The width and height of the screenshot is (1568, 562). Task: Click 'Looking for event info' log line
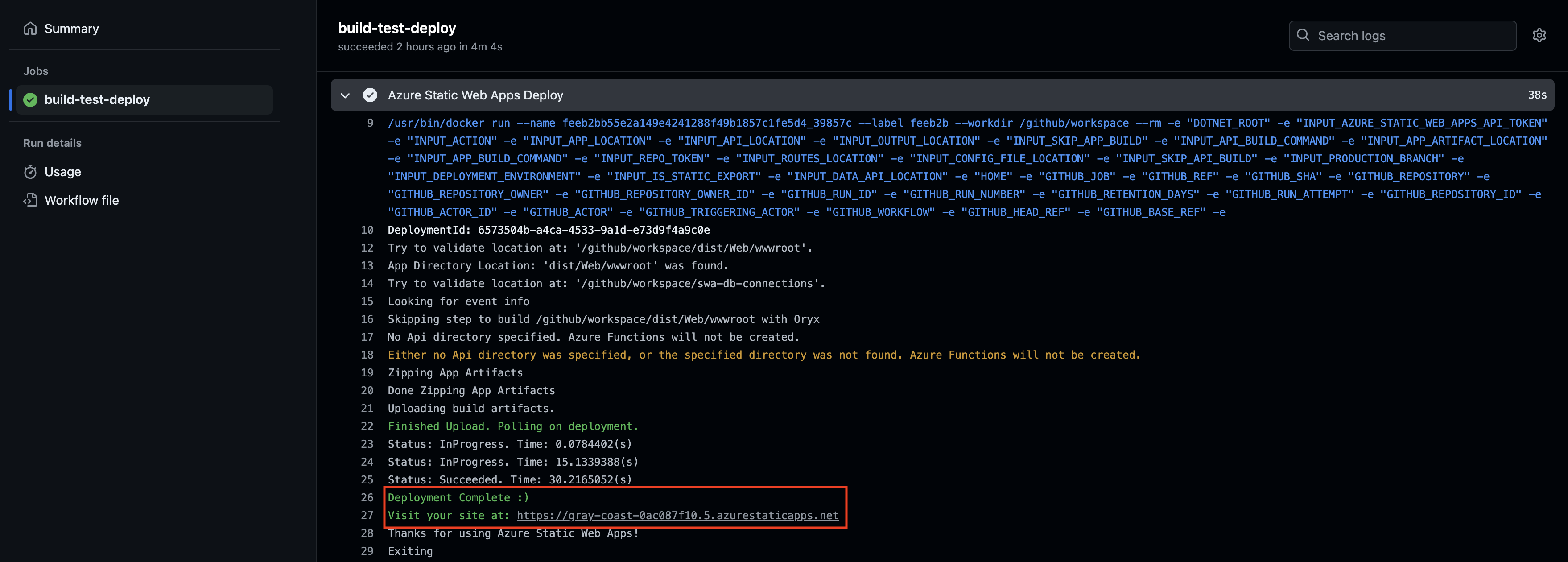(458, 302)
